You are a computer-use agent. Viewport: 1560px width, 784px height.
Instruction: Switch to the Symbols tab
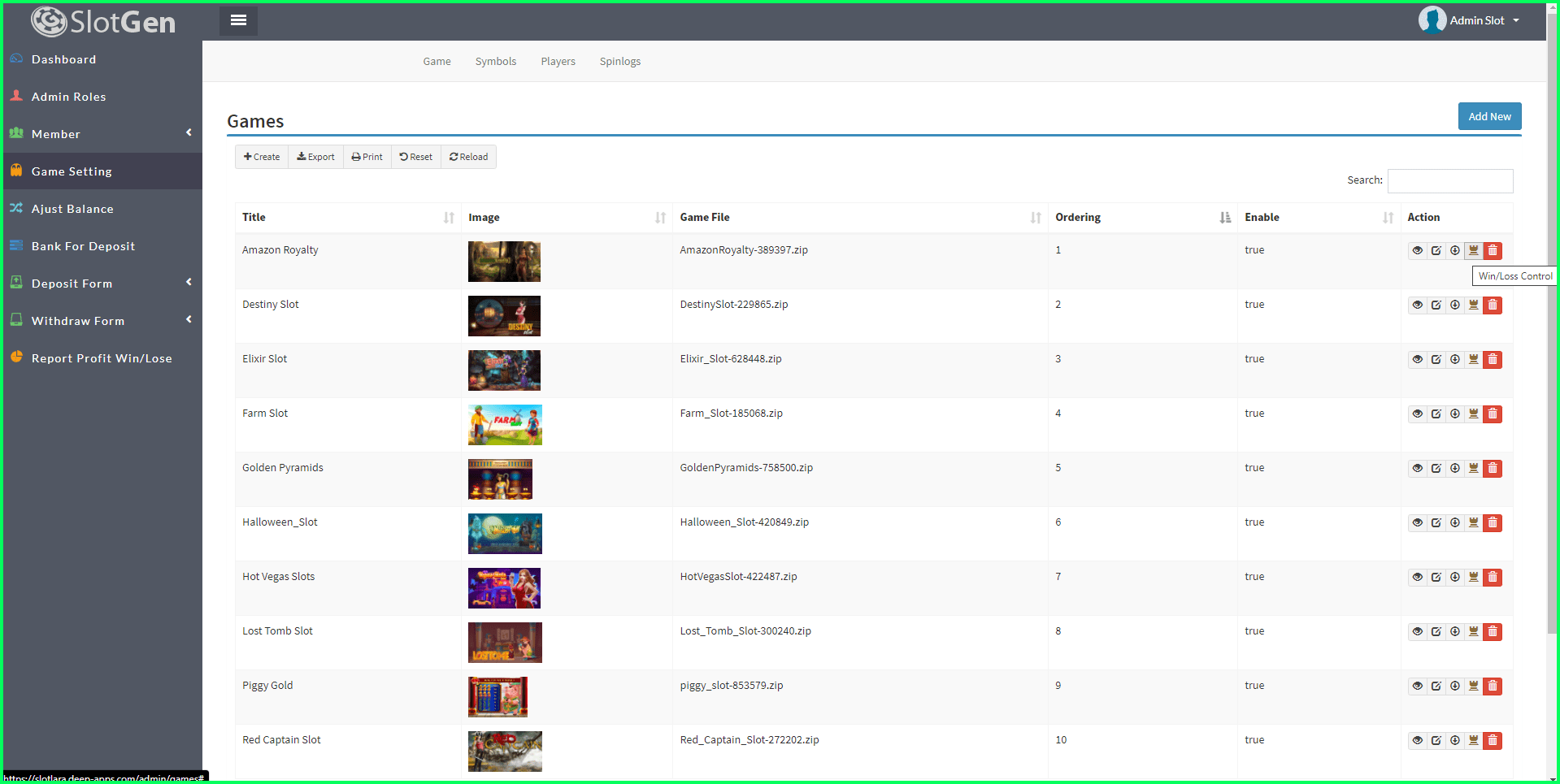pyautogui.click(x=495, y=61)
